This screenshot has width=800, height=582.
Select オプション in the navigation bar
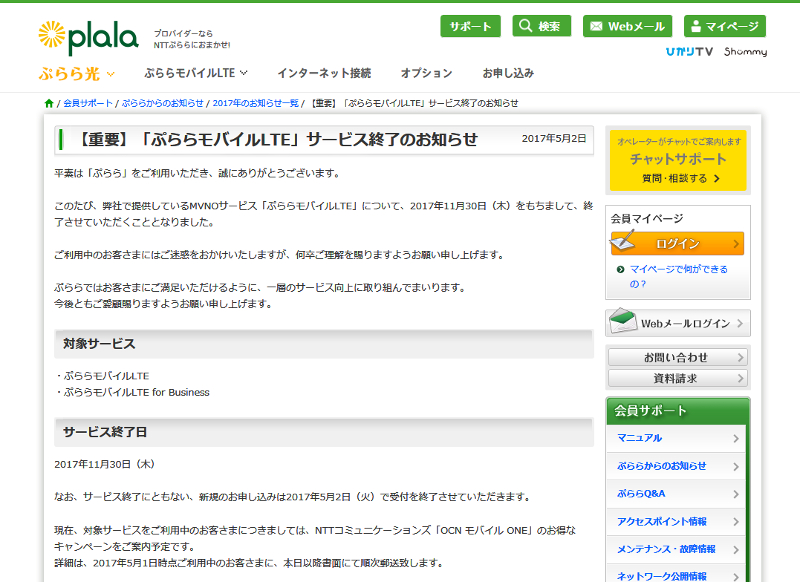point(426,72)
